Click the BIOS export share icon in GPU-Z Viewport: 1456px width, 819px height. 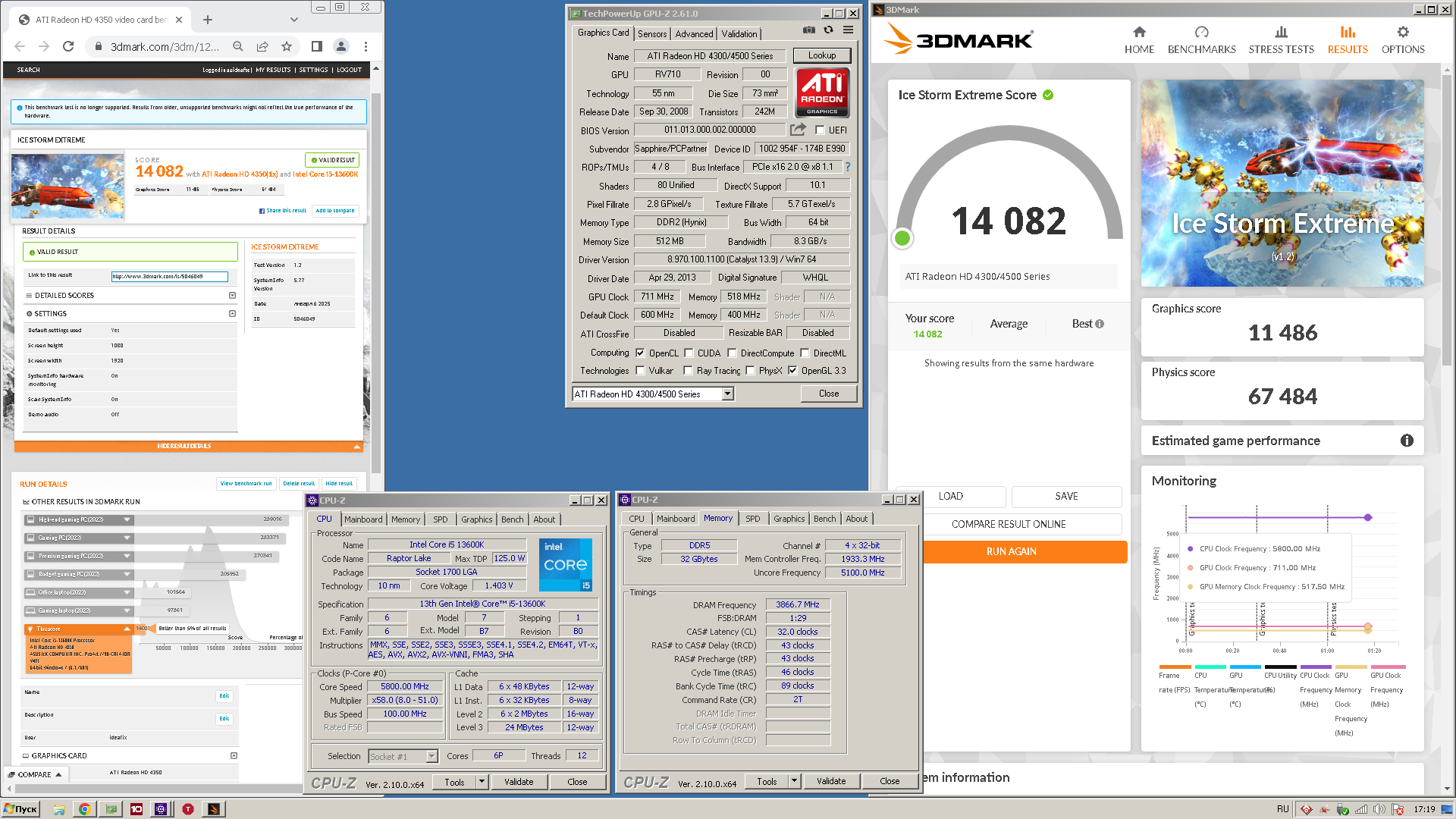(x=798, y=130)
